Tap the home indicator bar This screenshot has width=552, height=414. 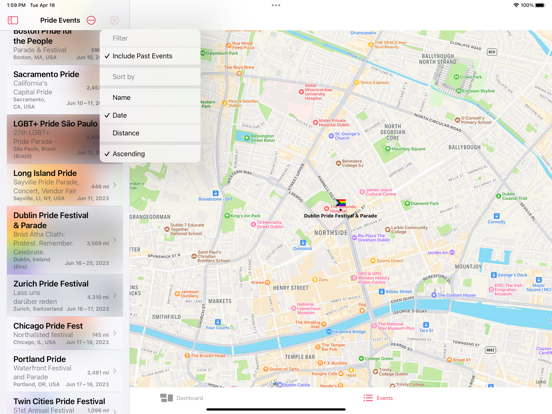click(276, 409)
